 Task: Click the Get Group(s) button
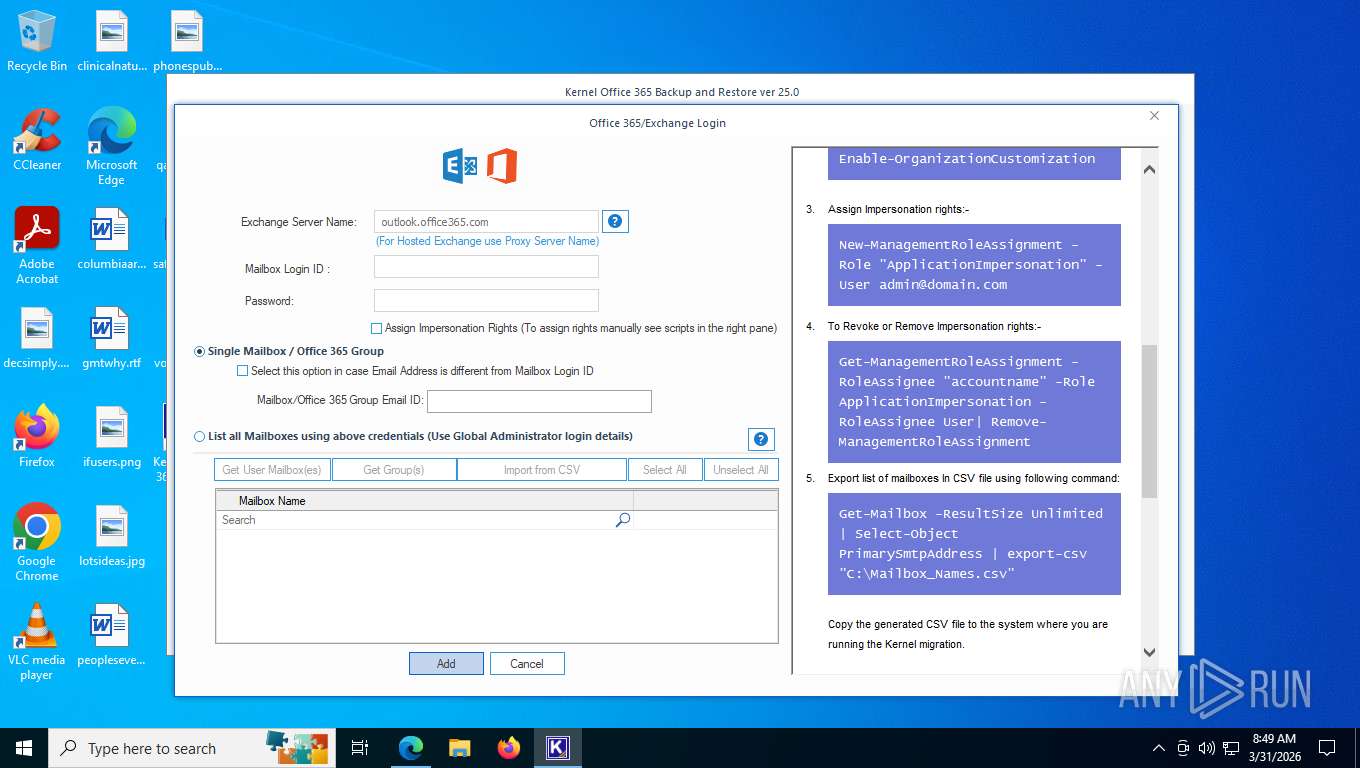click(394, 470)
